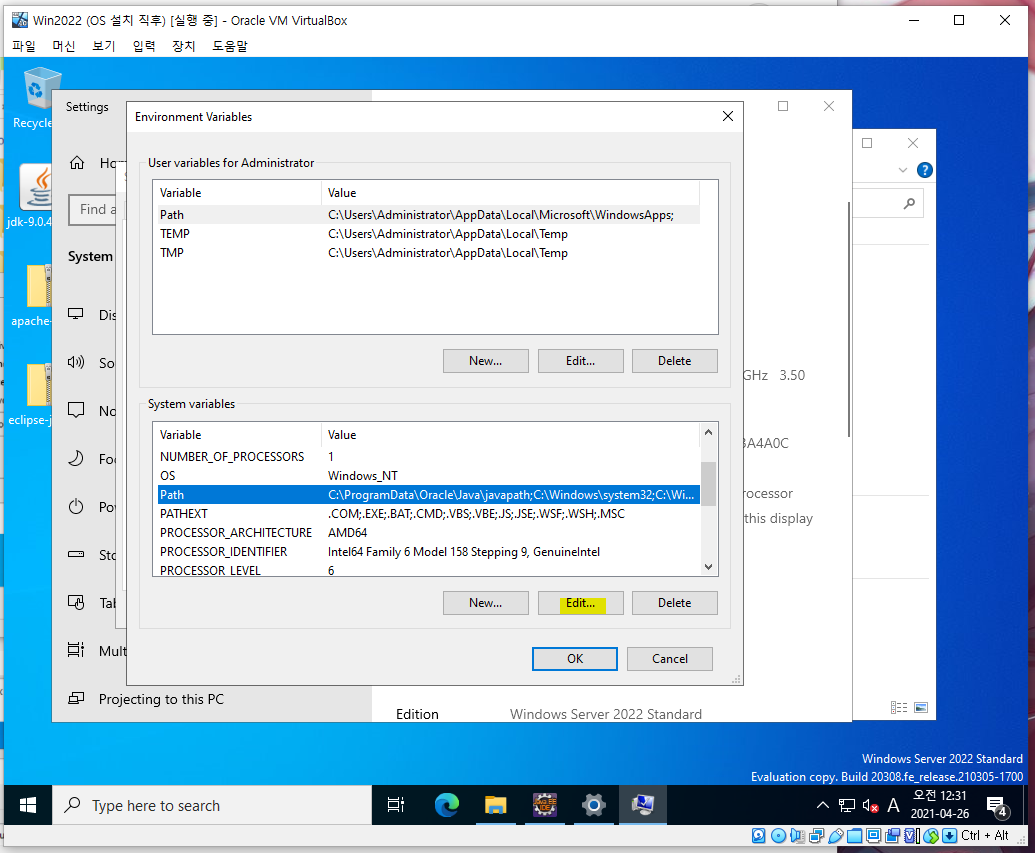
Task: Click Delete under System variables
Action: point(675,603)
